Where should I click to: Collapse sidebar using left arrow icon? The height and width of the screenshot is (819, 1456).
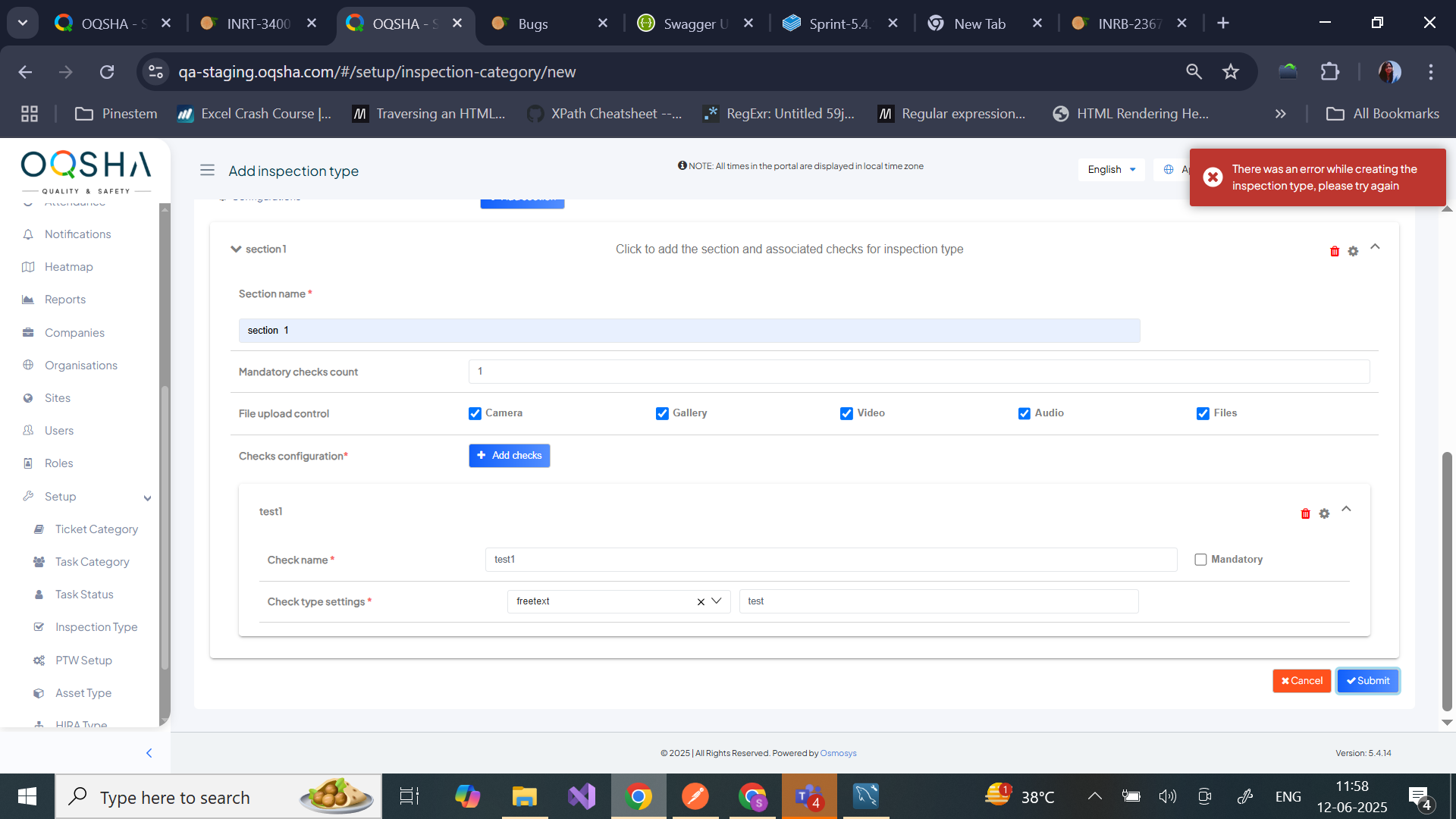tap(149, 753)
